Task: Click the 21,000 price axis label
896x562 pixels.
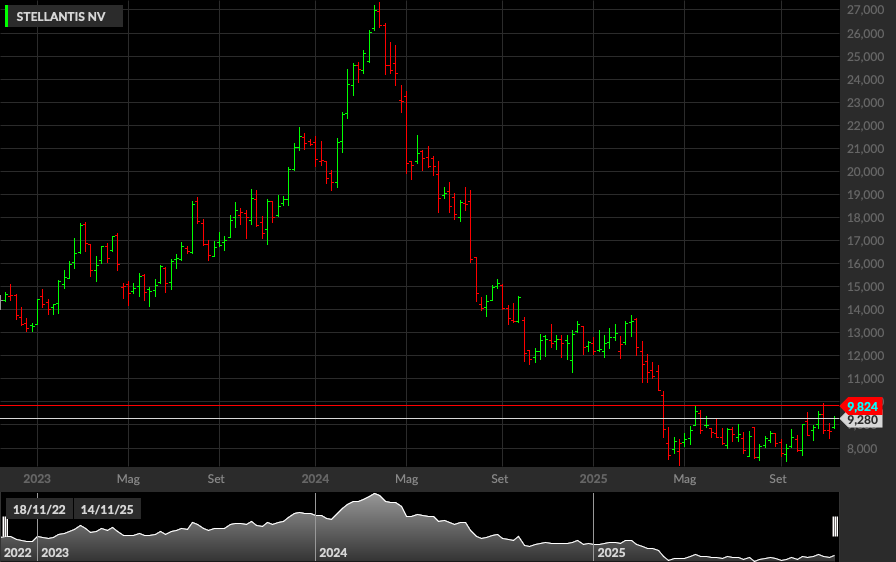Action: point(865,148)
